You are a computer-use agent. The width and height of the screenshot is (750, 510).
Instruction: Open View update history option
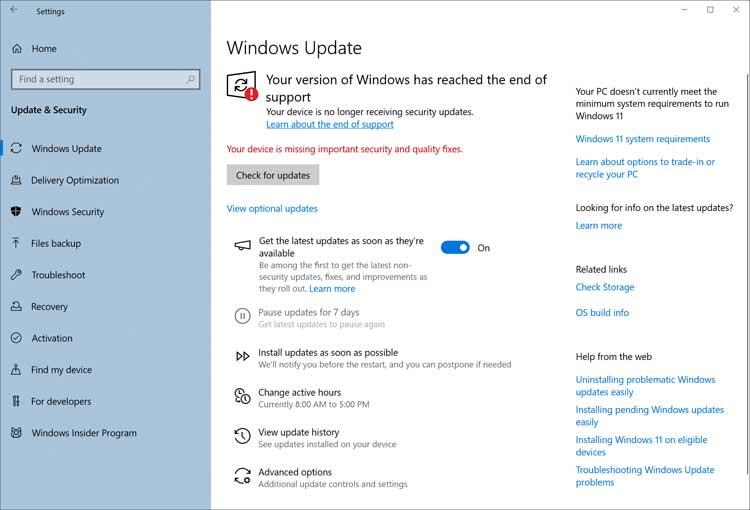[x=298, y=432]
